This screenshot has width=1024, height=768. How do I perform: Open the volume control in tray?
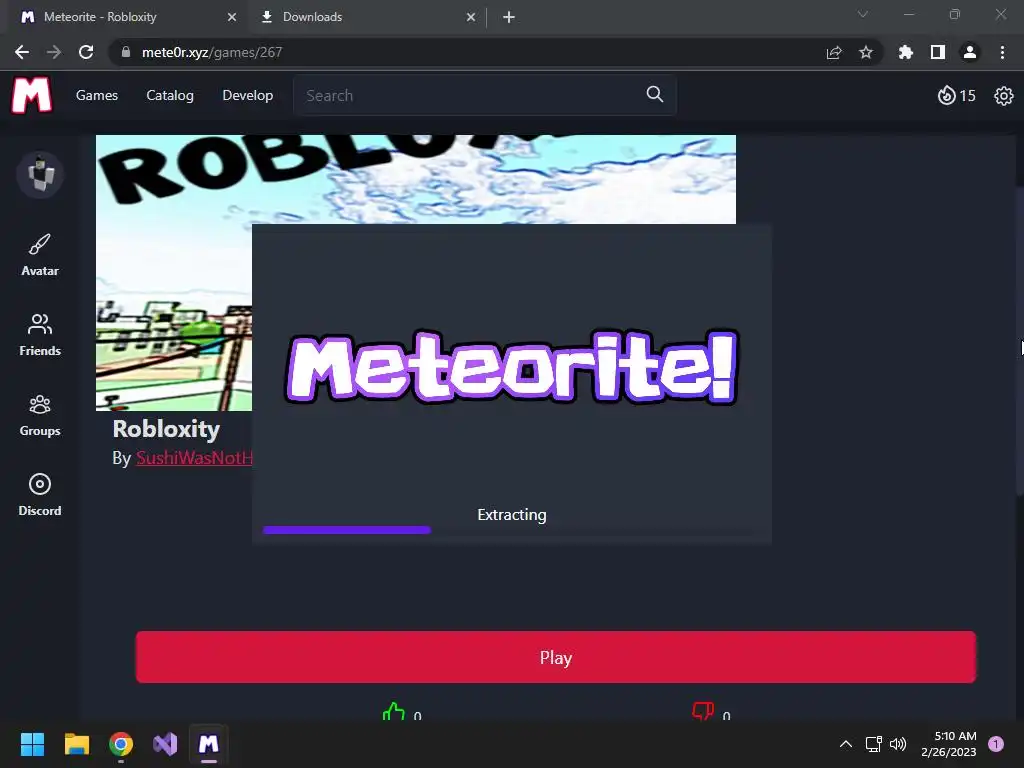tap(898, 744)
